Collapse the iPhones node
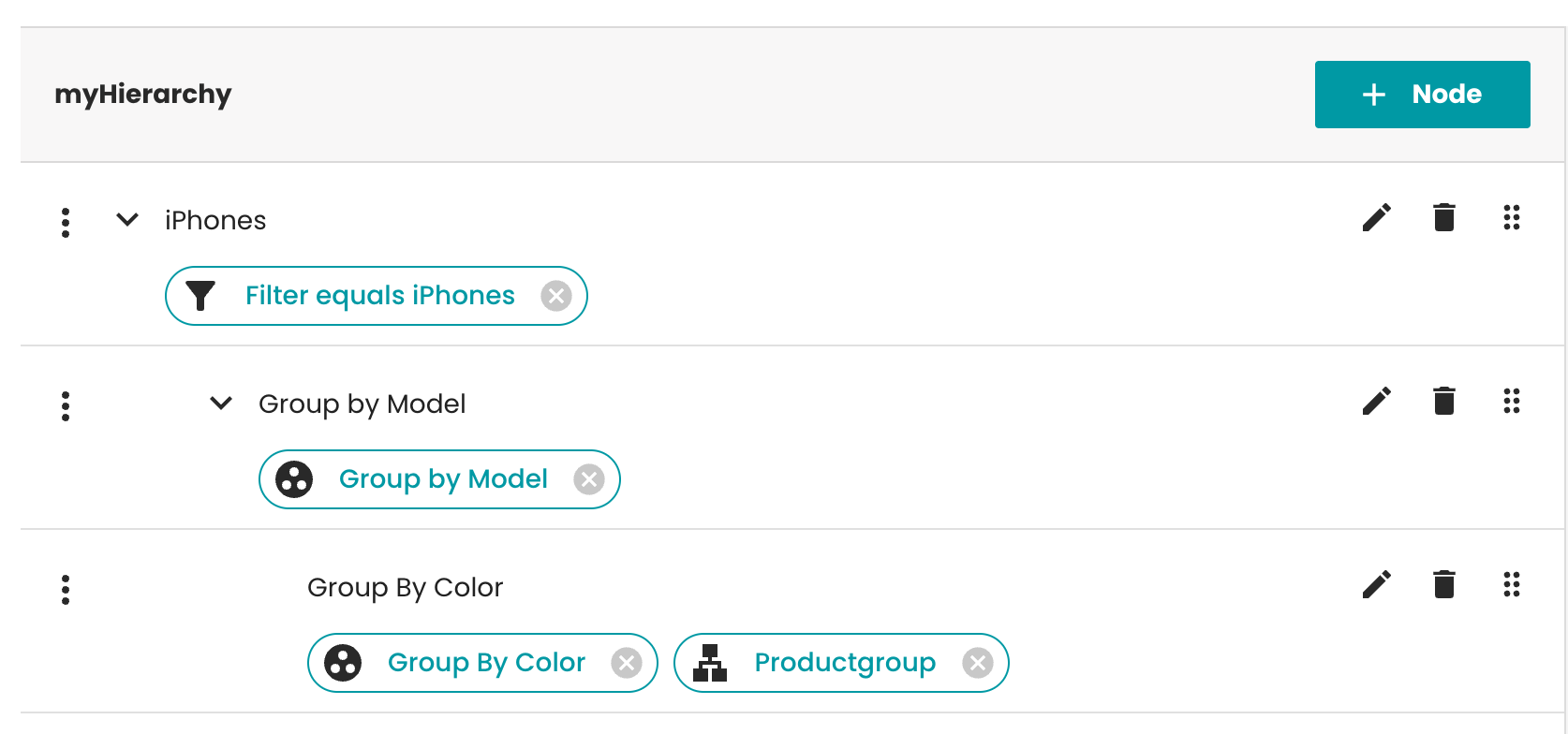This screenshot has width=1568, height=734. (127, 220)
